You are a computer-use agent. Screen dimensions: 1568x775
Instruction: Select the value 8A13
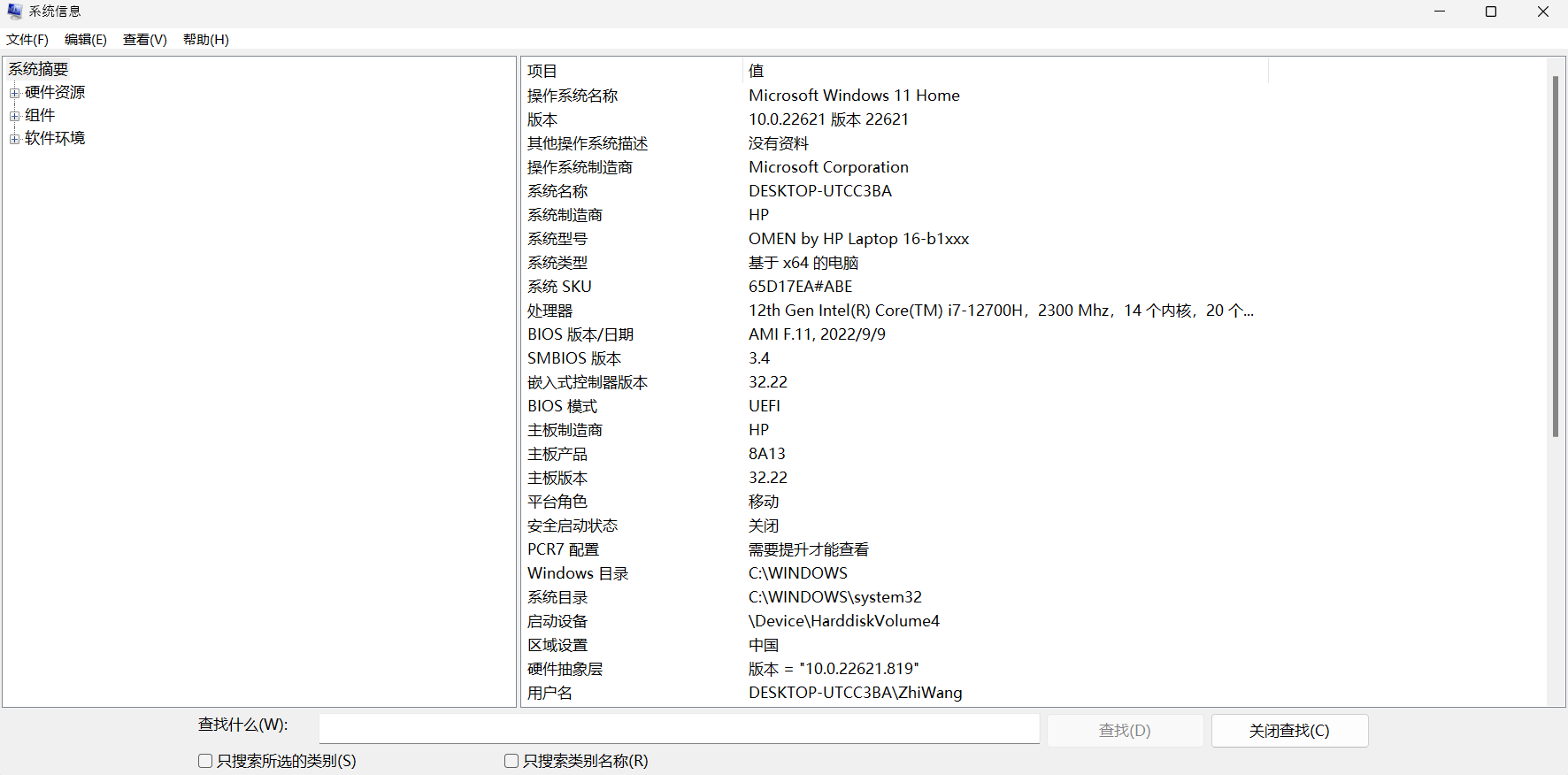click(x=767, y=454)
